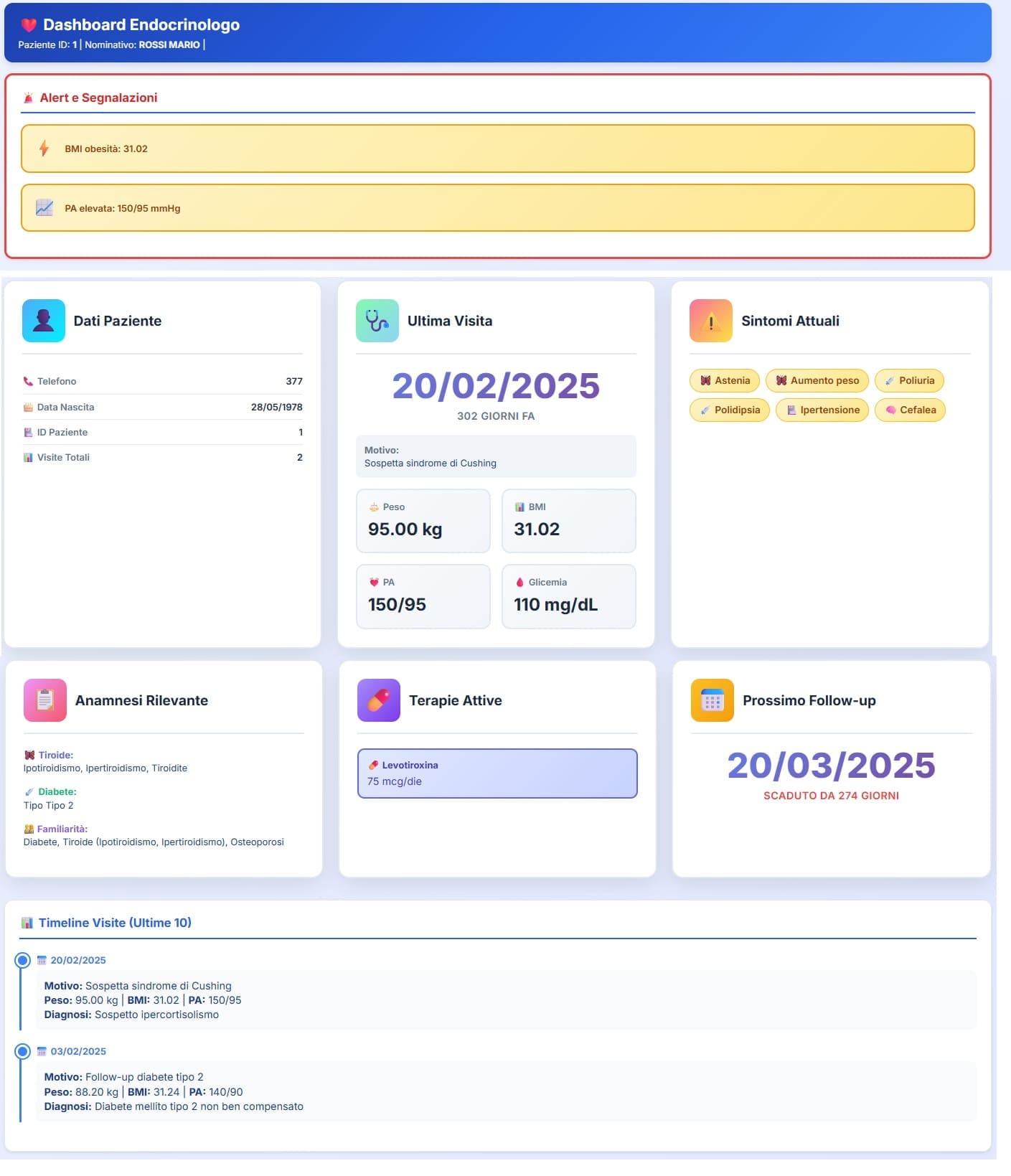Open the Levotiroxina 75 mcg/die therapy card
Image resolution: width=1011 pixels, height=1176 pixels.
click(x=497, y=773)
